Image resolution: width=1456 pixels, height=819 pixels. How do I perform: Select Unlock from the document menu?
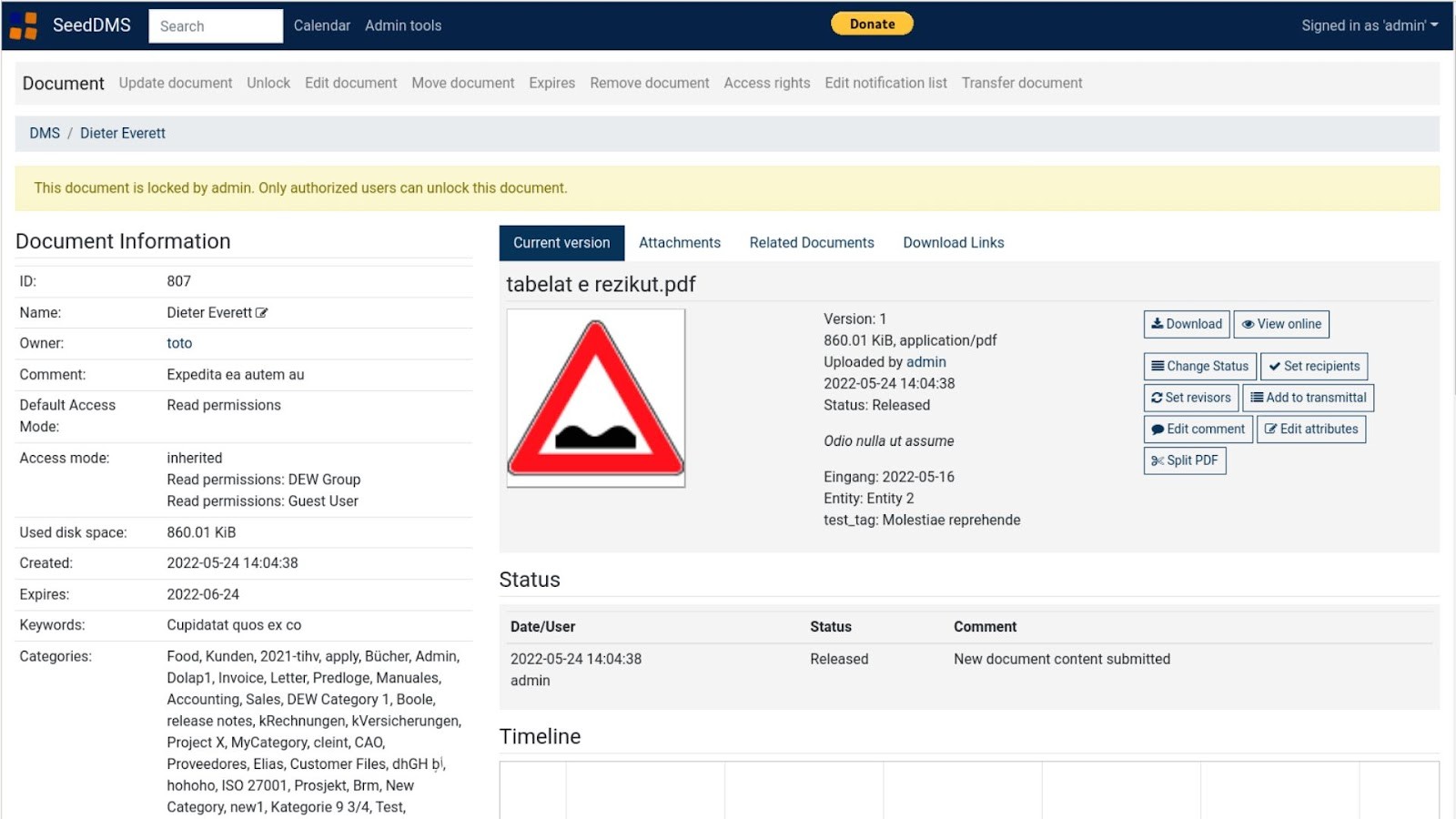click(x=268, y=83)
